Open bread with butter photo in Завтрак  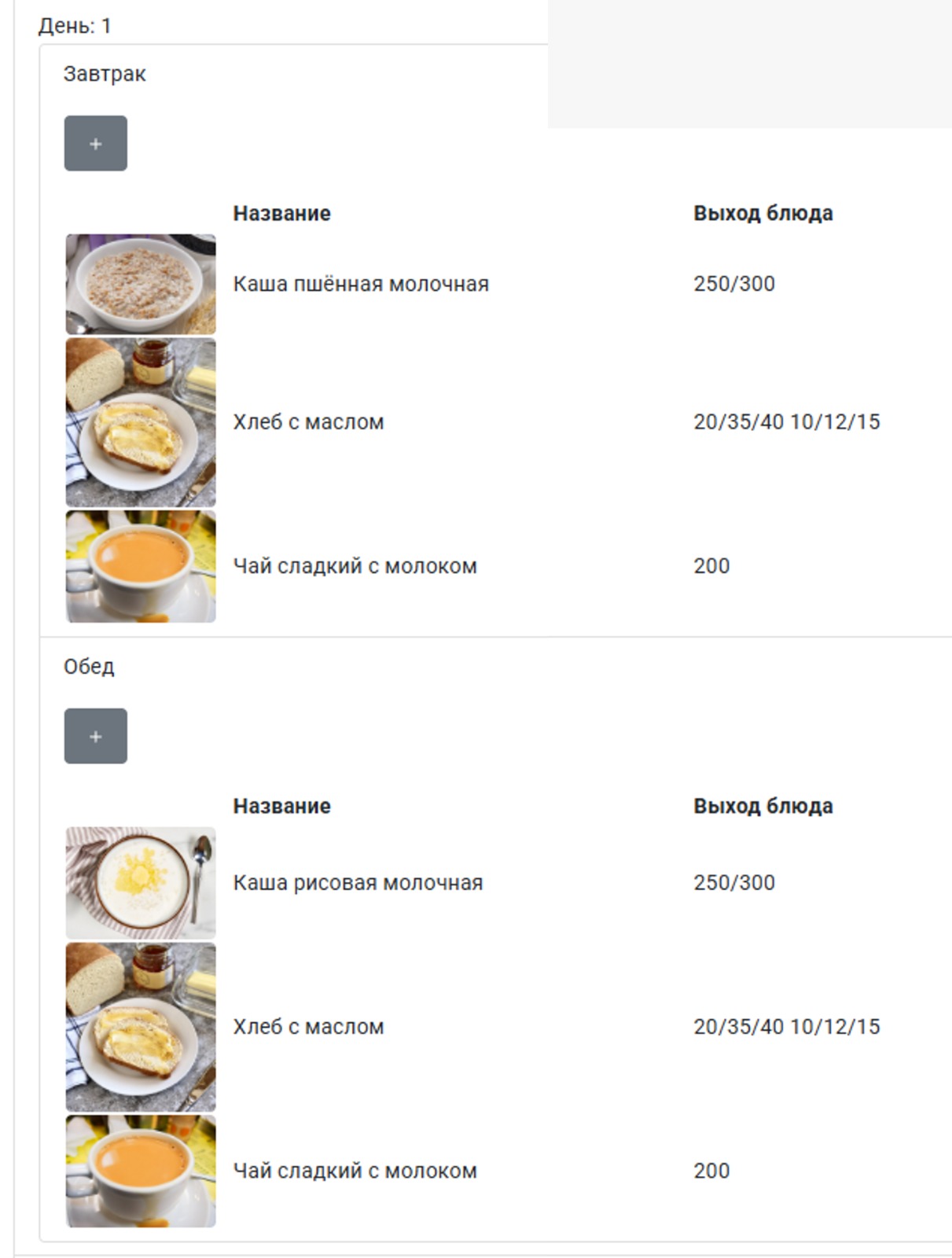click(x=141, y=422)
